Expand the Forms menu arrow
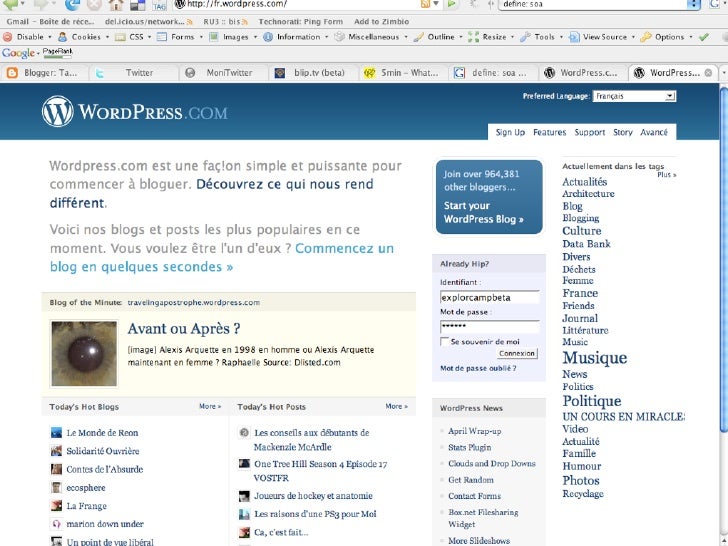This screenshot has height=546, width=728. pos(201,37)
